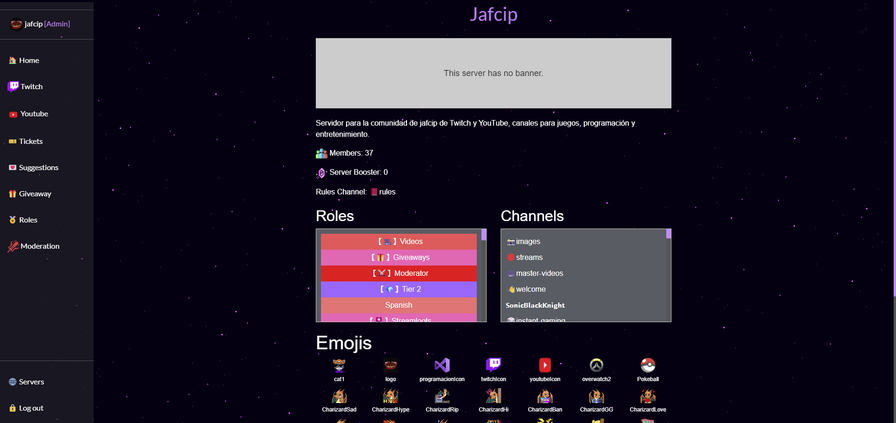This screenshot has height=423, width=896.
Task: Click the Roles list scrollbar
Action: point(483,275)
